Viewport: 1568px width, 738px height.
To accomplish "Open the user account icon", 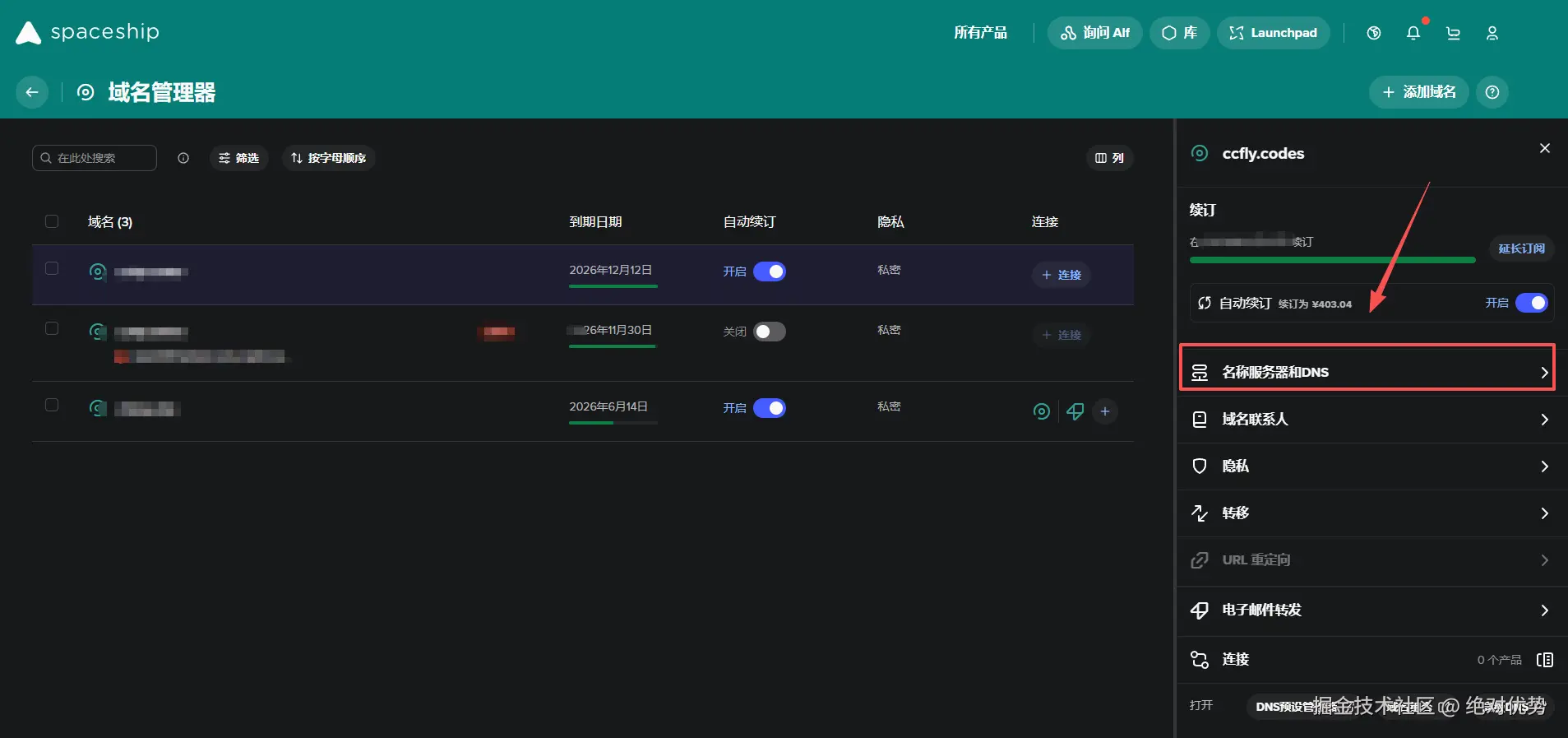I will (1492, 33).
